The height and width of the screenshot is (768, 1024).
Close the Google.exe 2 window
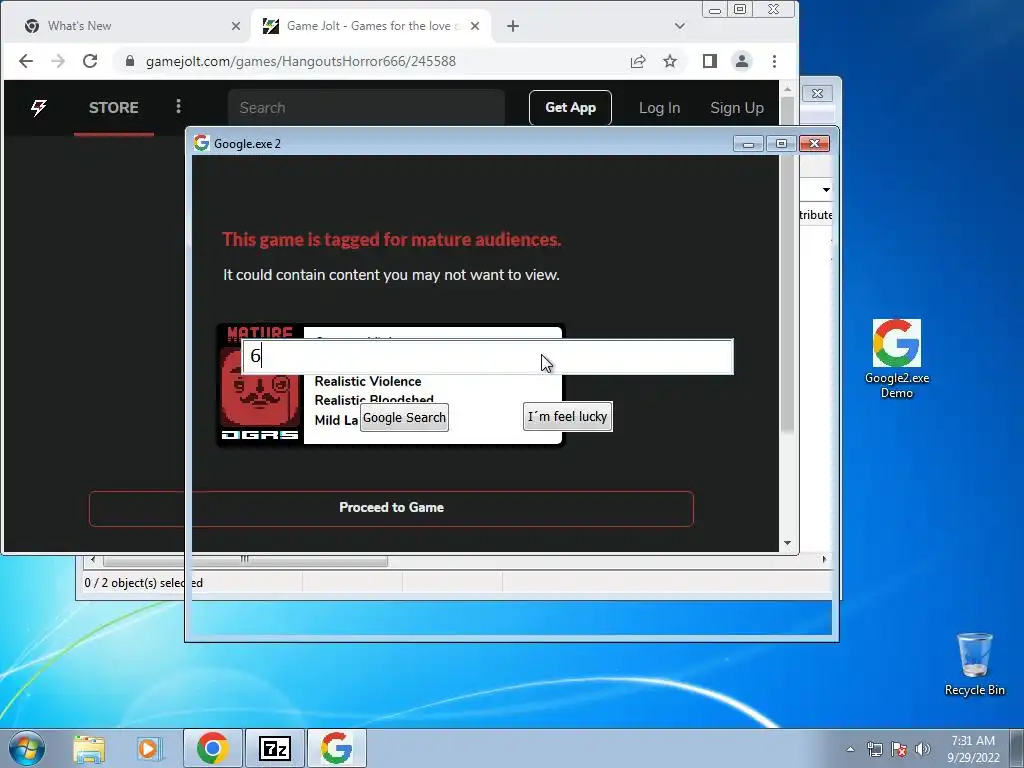814,144
